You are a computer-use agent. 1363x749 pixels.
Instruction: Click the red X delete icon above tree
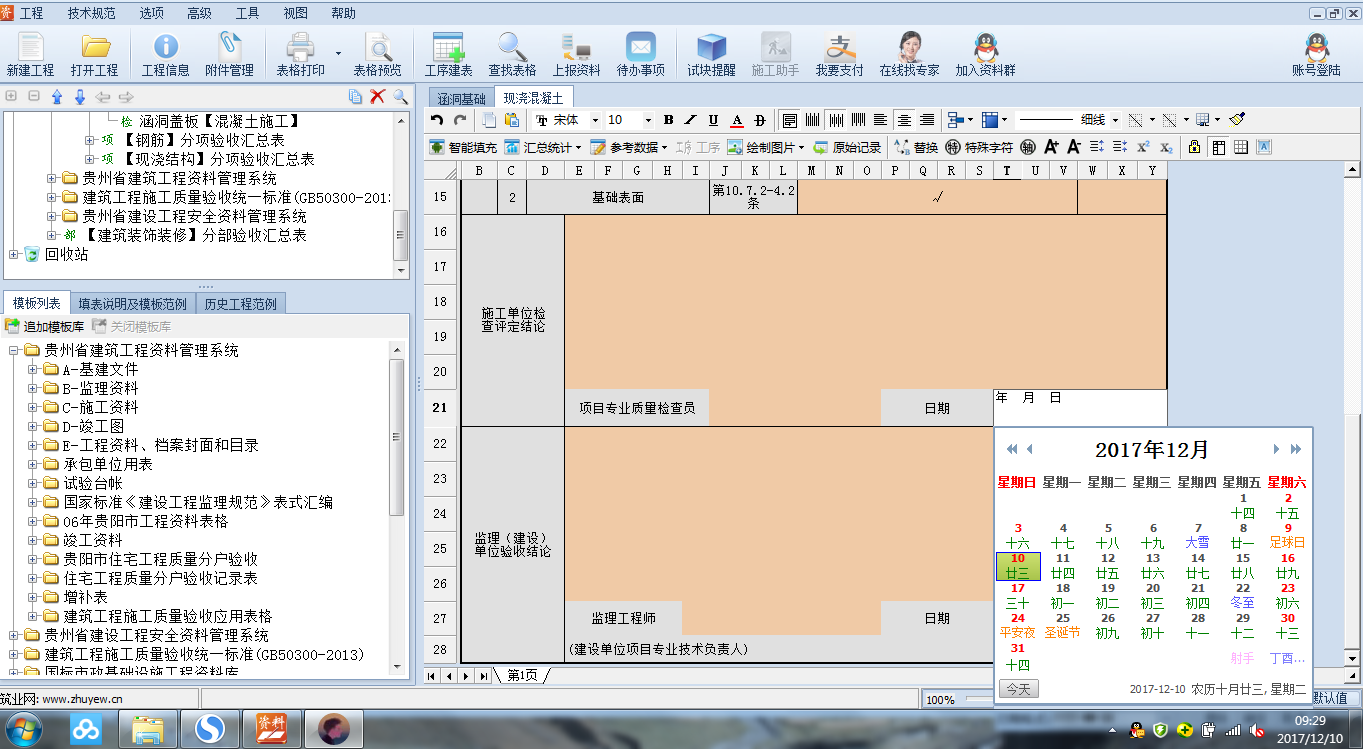coord(378,97)
